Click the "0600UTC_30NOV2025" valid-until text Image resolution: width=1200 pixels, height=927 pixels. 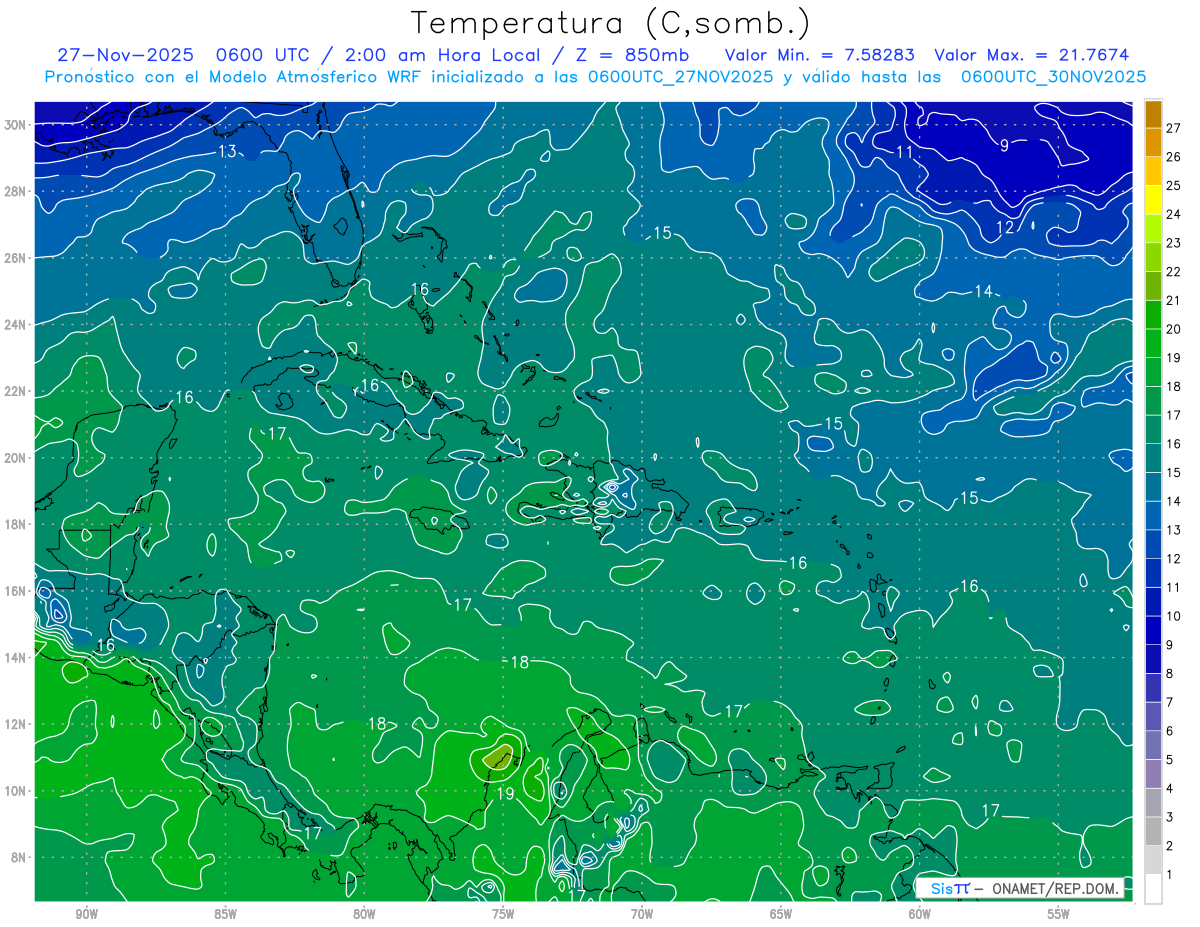click(x=1053, y=76)
